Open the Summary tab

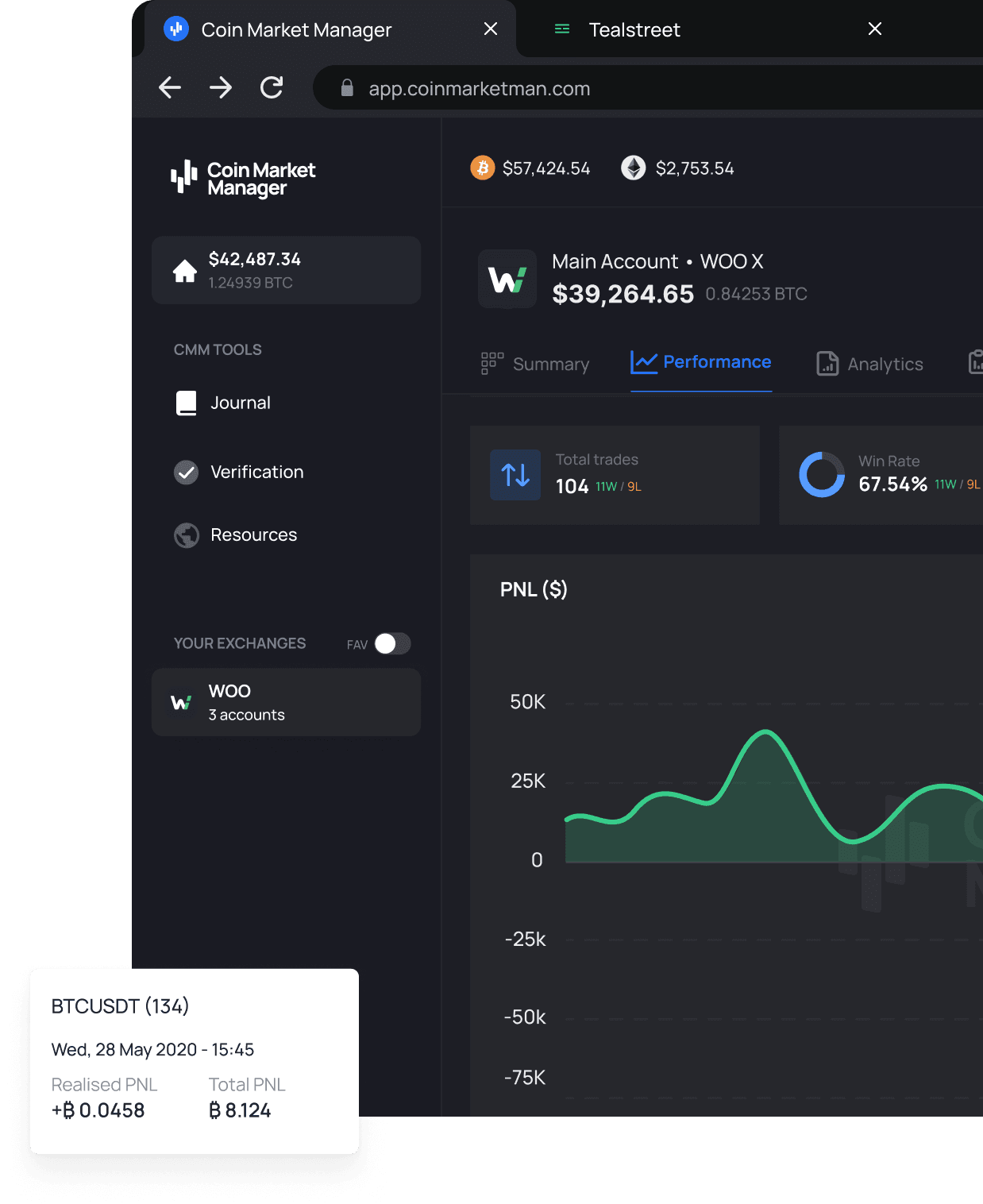click(x=535, y=364)
